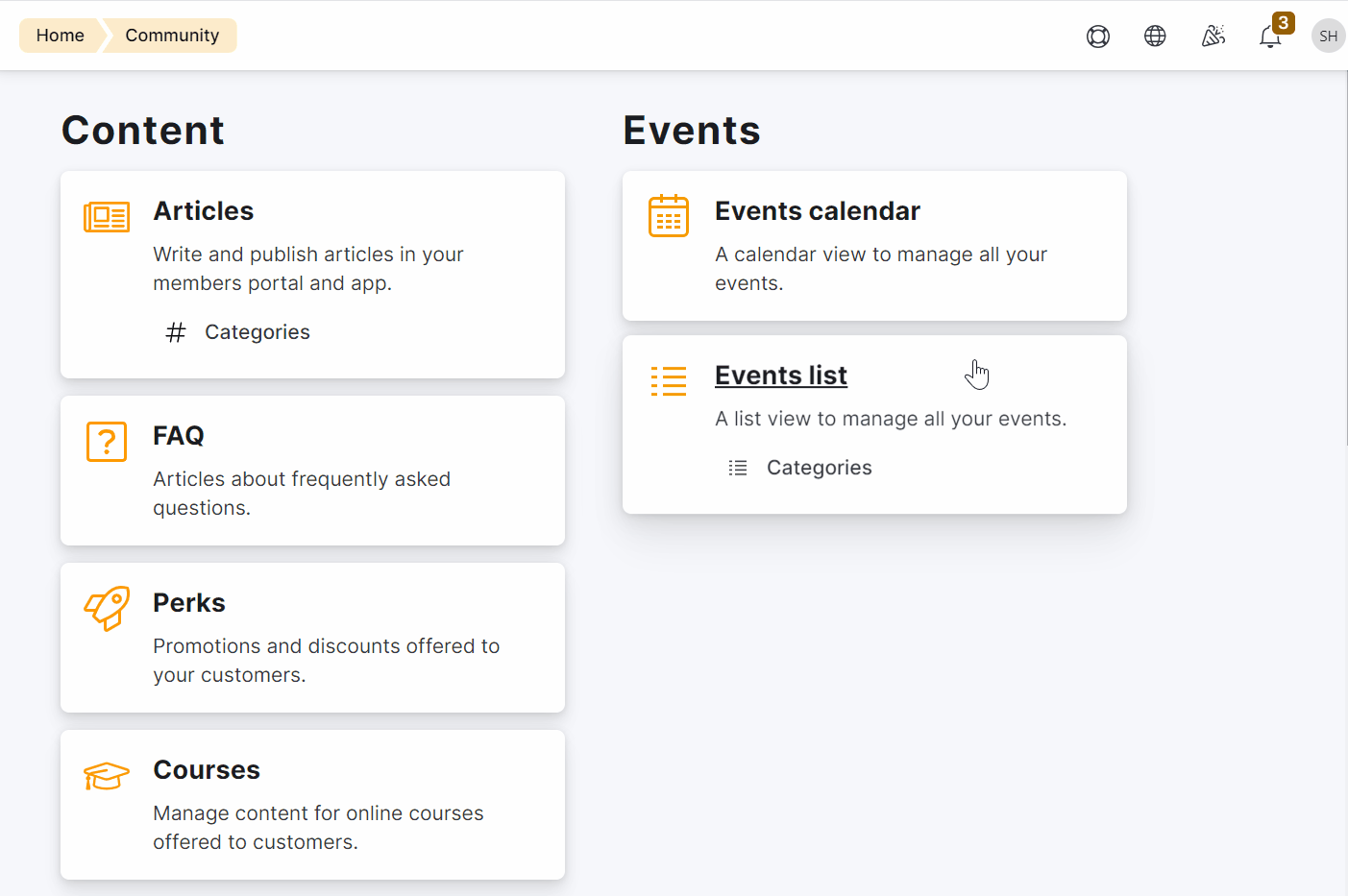This screenshot has width=1348, height=896.
Task: Open the language globe icon
Action: pyautogui.click(x=1155, y=36)
